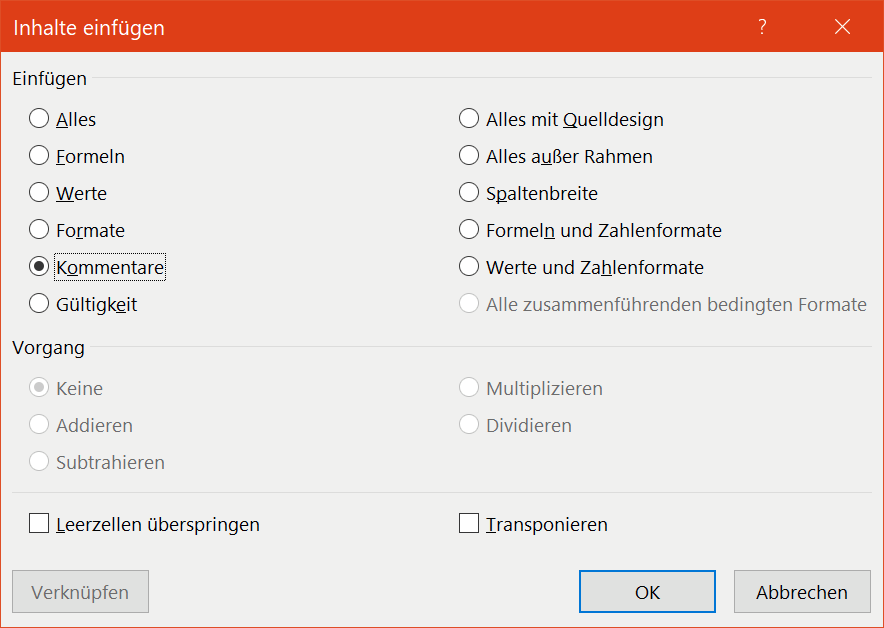
Task: Choose Alles außer Rahmen option
Action: click(469, 156)
